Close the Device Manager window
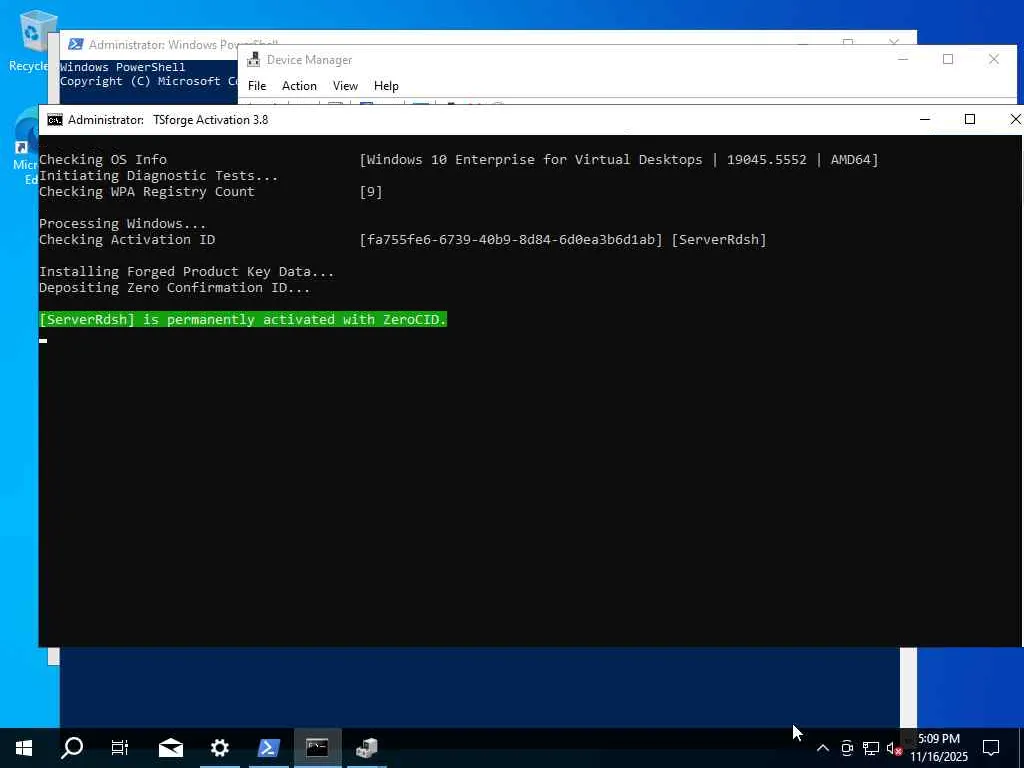 coord(994,59)
